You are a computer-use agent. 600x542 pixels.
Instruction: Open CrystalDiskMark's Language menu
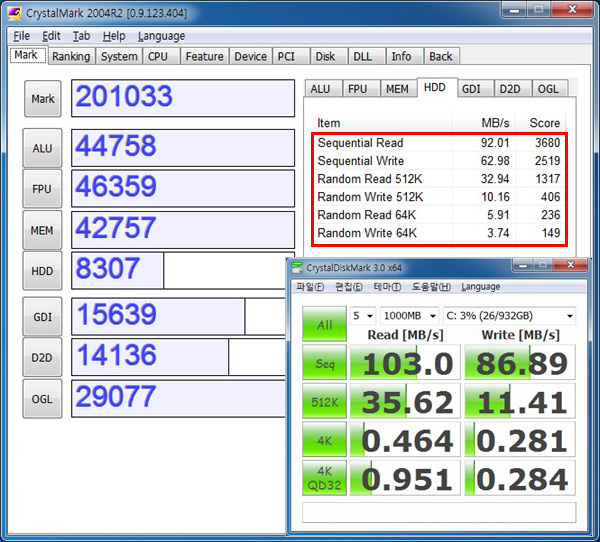pos(481,287)
